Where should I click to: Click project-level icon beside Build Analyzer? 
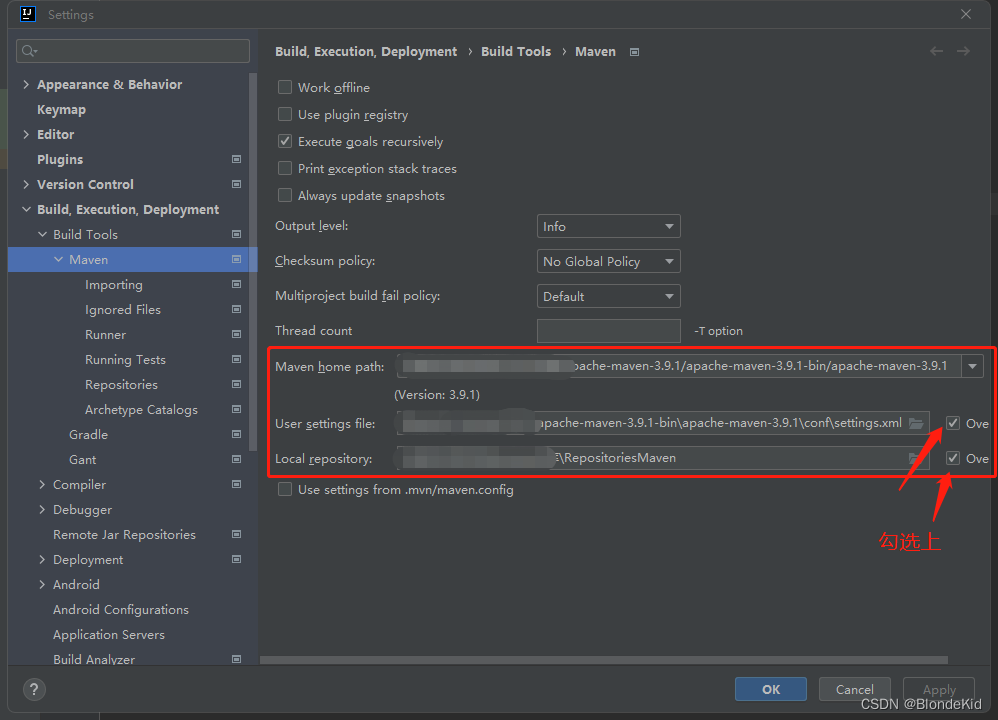point(236,659)
